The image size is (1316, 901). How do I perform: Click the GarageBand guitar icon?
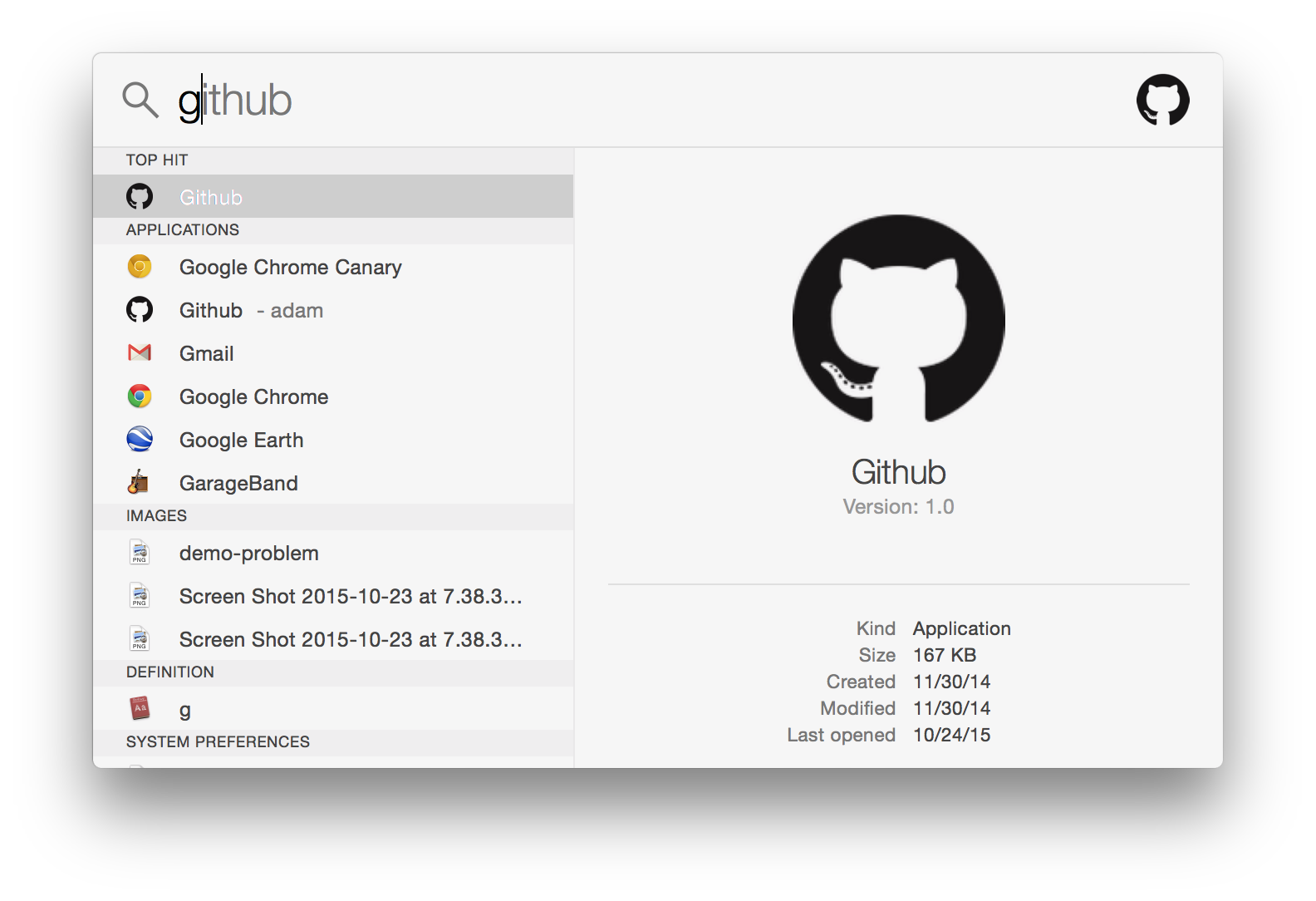pyautogui.click(x=139, y=482)
